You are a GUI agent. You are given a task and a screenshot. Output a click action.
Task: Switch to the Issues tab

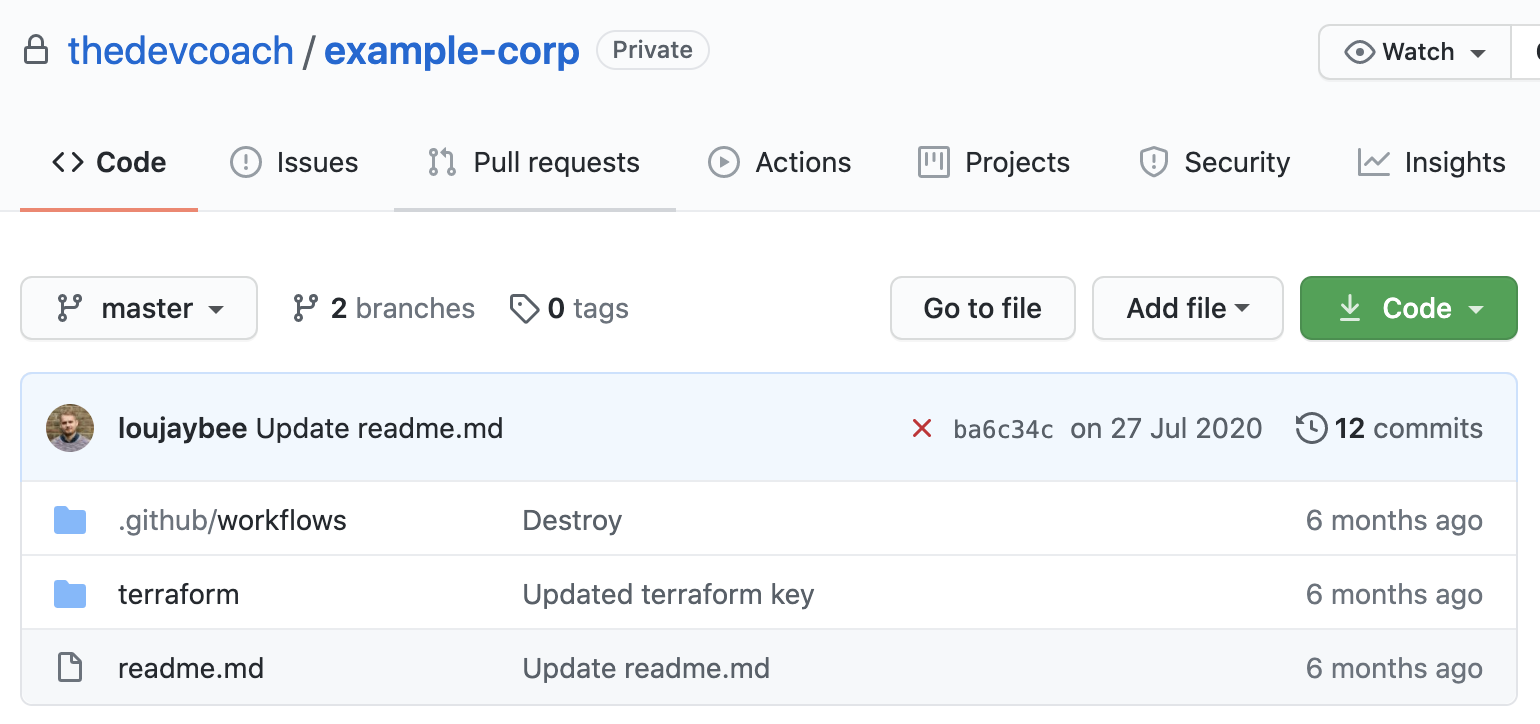tap(294, 161)
